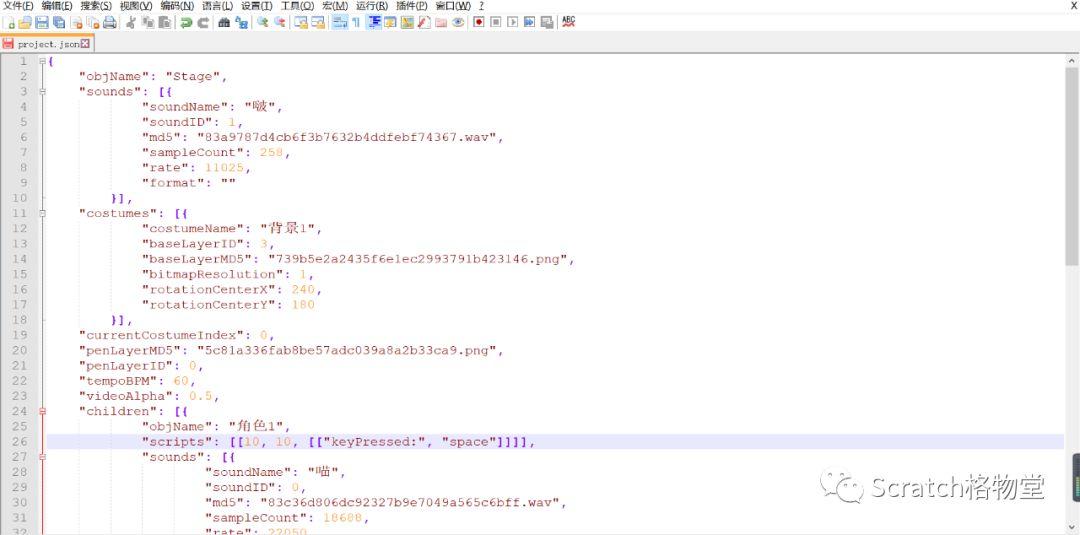
Task: Open Folder as Workspace icon
Action: (439, 22)
